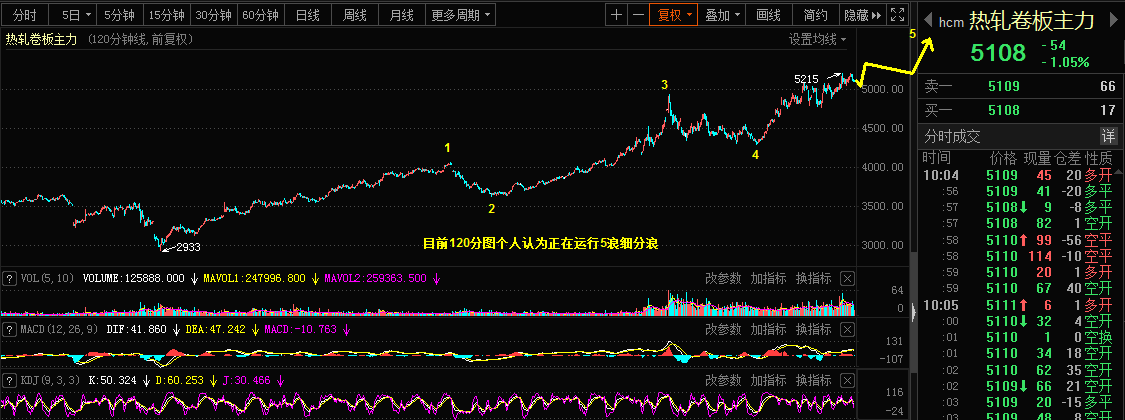Select the trade row with volume 114
Image resolution: width=1125 pixels, height=420 pixels.
(x=1020, y=256)
